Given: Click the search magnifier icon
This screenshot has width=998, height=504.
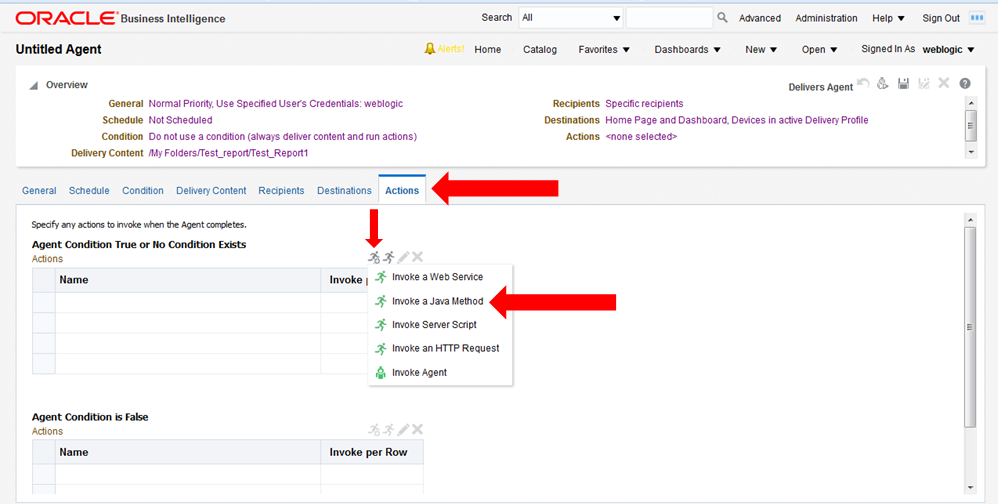Looking at the screenshot, I should [x=722, y=18].
